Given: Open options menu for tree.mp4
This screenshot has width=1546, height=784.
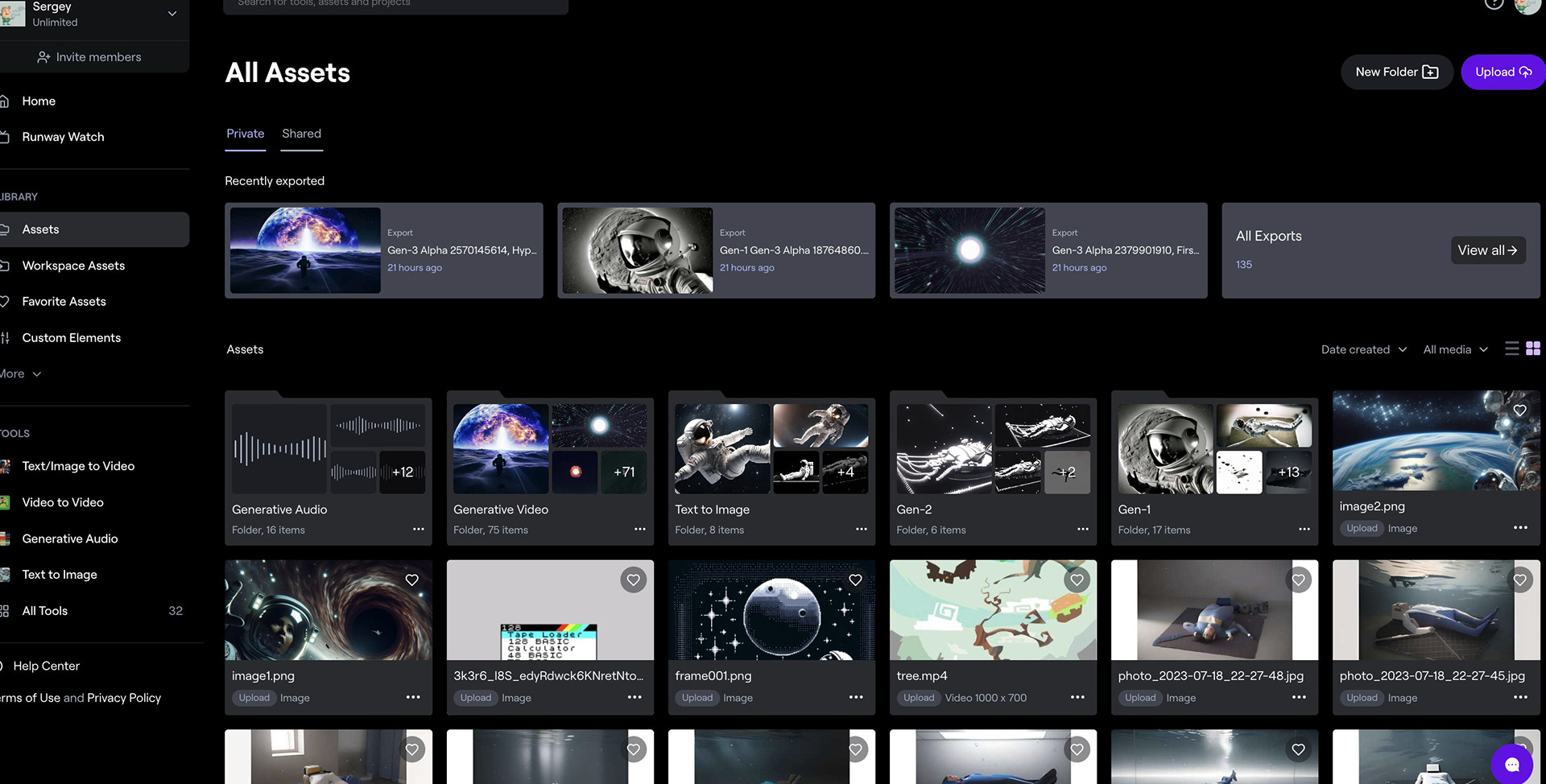Looking at the screenshot, I should (x=1077, y=697).
